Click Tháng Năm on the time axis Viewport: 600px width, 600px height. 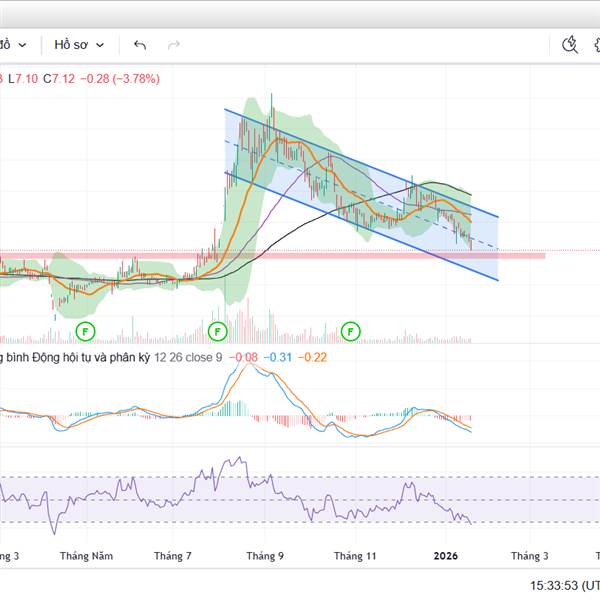click(84, 555)
